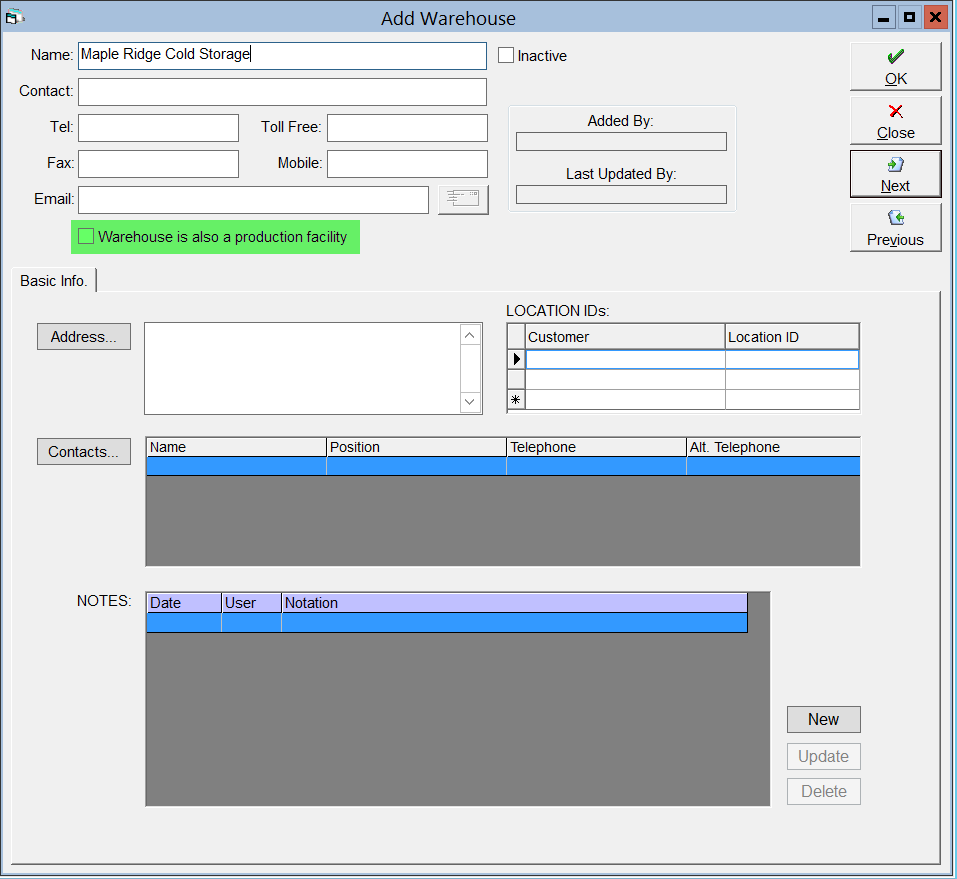This screenshot has width=957, height=879.
Task: Click the Position column header in contacts grid
Action: point(416,447)
